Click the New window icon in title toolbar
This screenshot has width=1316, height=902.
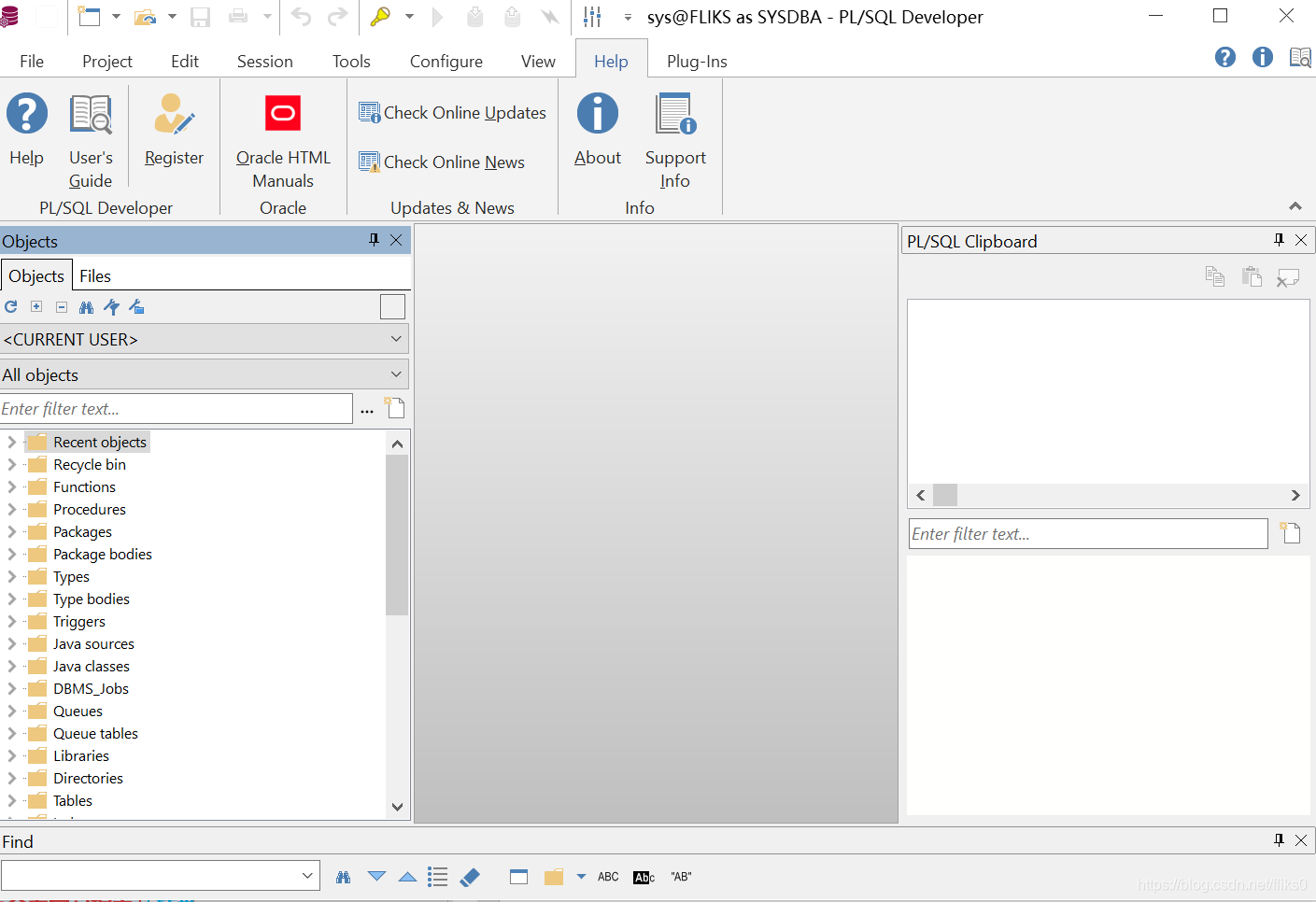point(90,16)
